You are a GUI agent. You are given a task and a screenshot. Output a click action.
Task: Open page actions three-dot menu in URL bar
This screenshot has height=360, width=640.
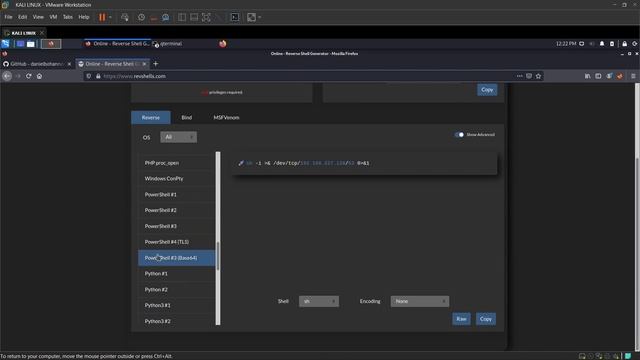(519, 76)
